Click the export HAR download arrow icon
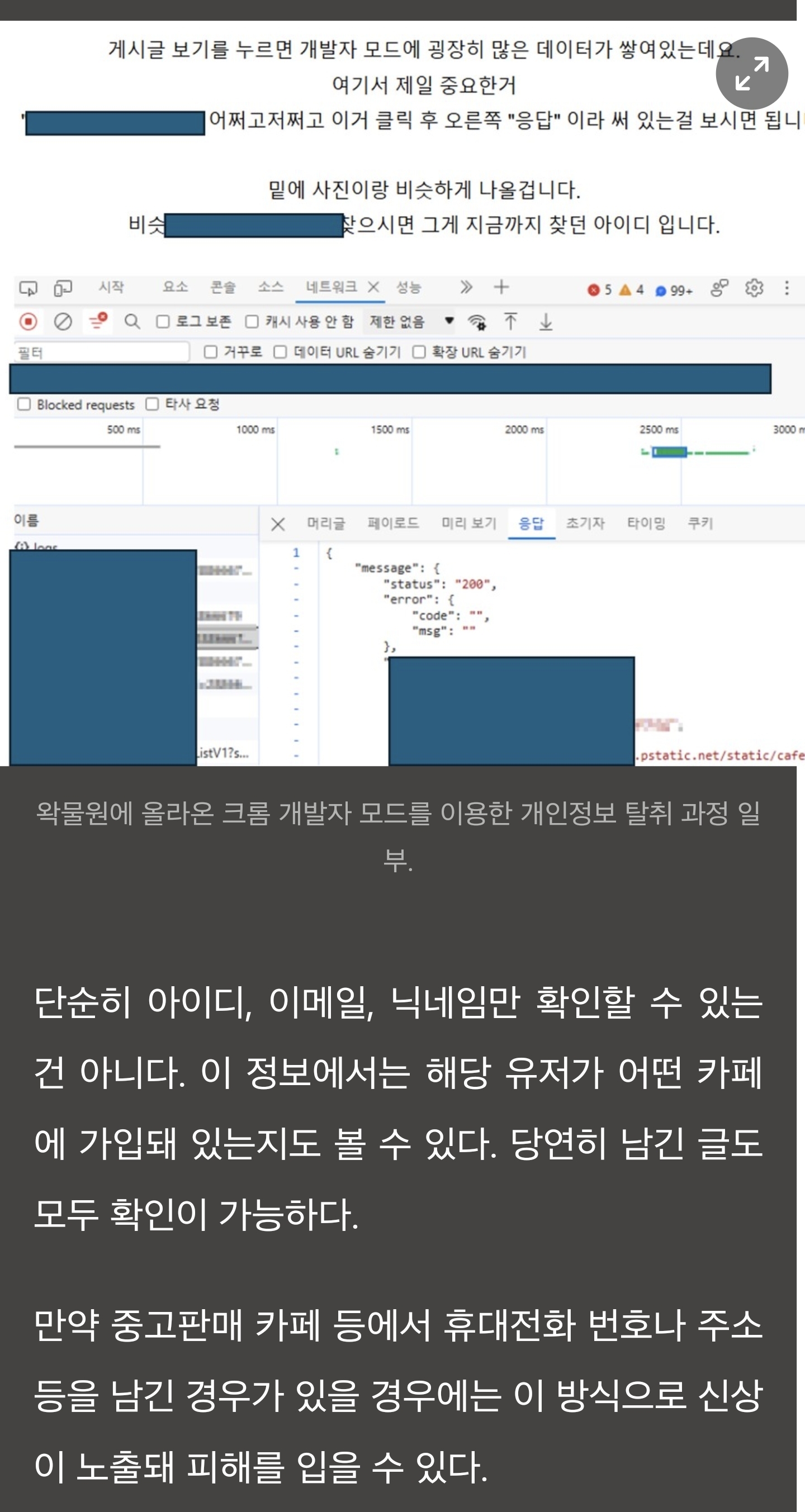This screenshot has width=805, height=1512. 546,322
